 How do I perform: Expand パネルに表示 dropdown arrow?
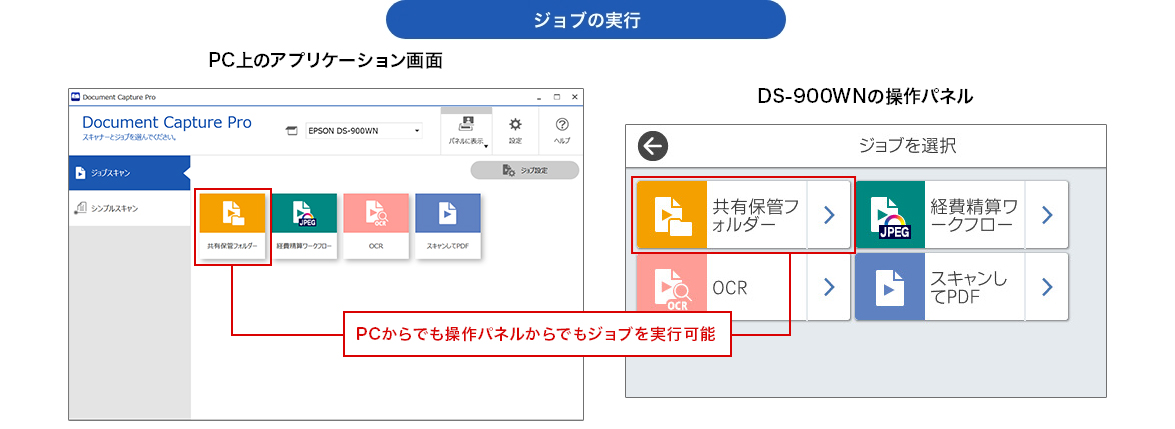tap(486, 146)
